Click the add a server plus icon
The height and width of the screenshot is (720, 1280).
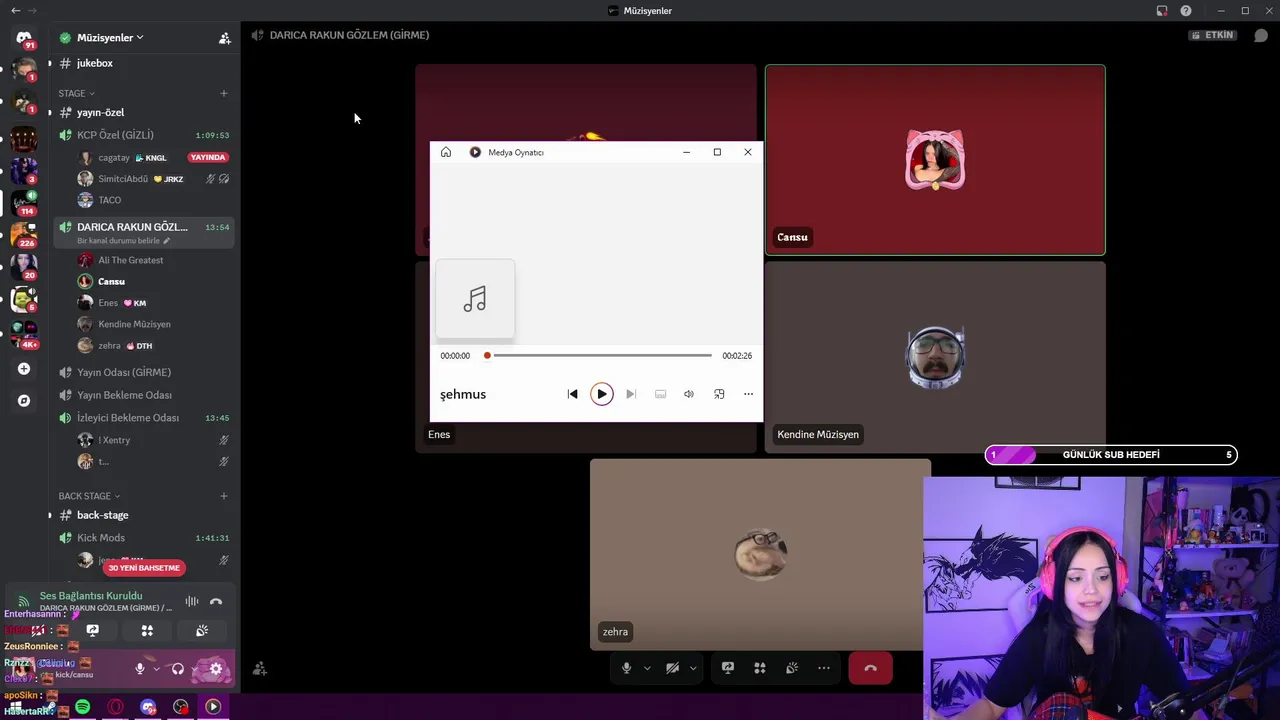(24, 369)
